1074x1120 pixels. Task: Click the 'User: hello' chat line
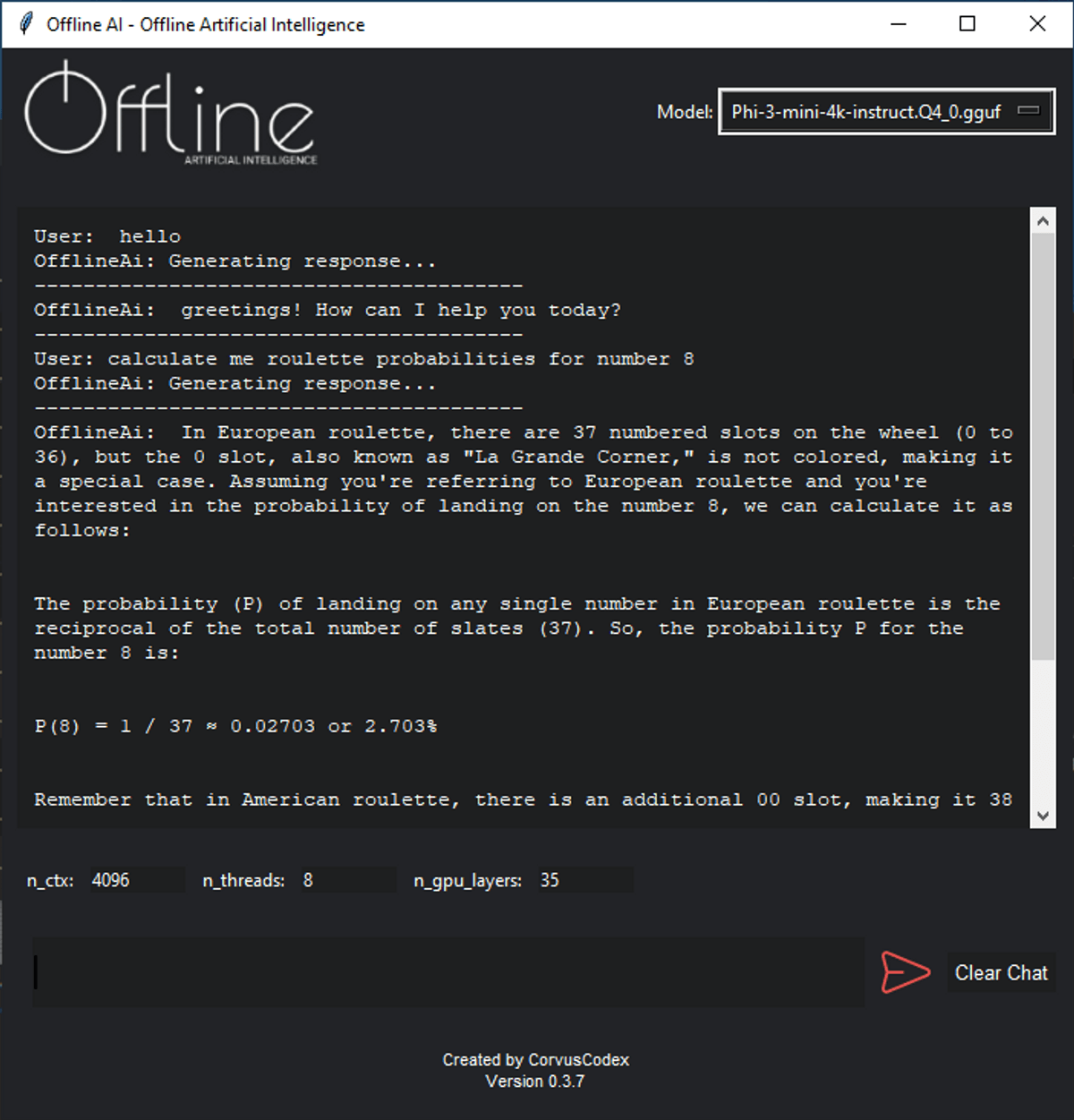click(x=107, y=236)
